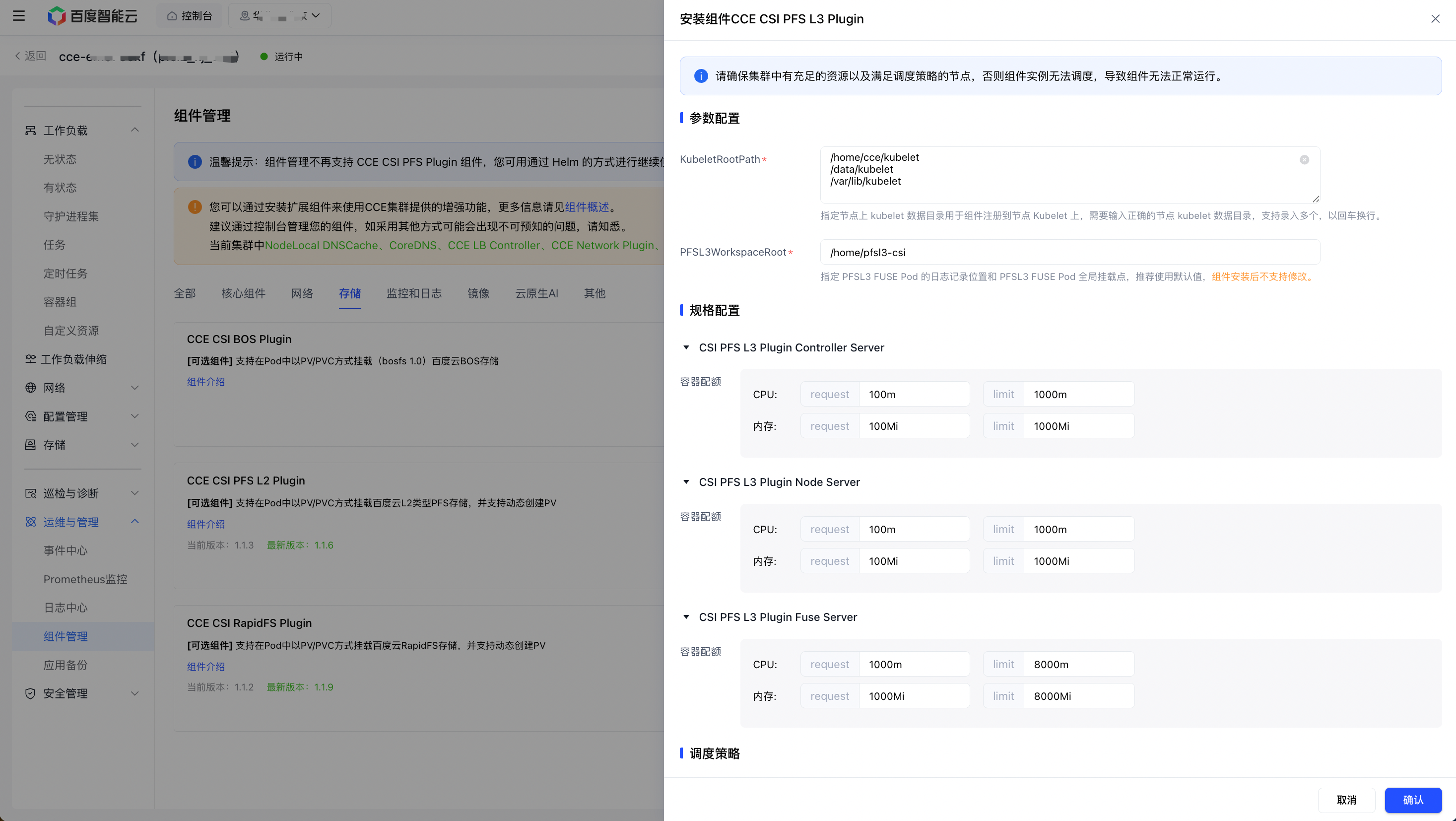
Task: Edit Fuse Server memory limit field
Action: [1078, 696]
